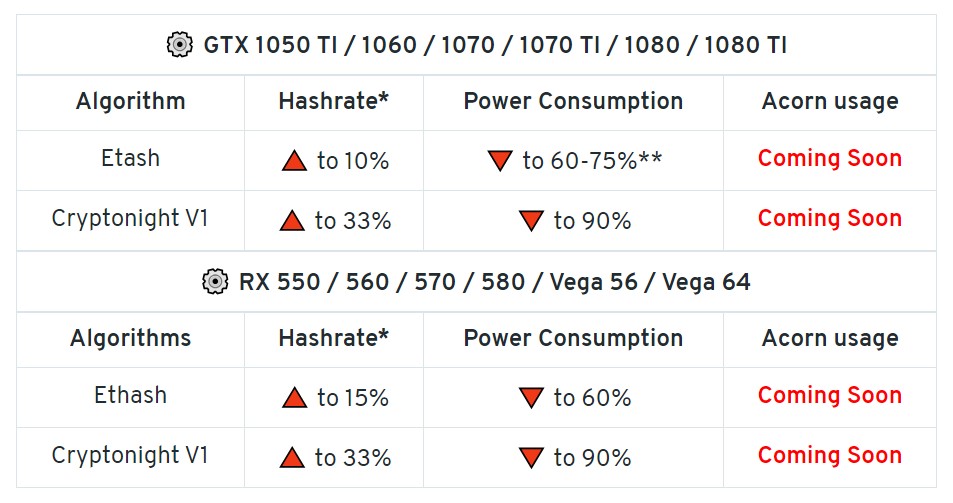Image resolution: width=953 pixels, height=503 pixels.
Task: Click the down triangle beside 60% power consumption
Action: (531, 398)
